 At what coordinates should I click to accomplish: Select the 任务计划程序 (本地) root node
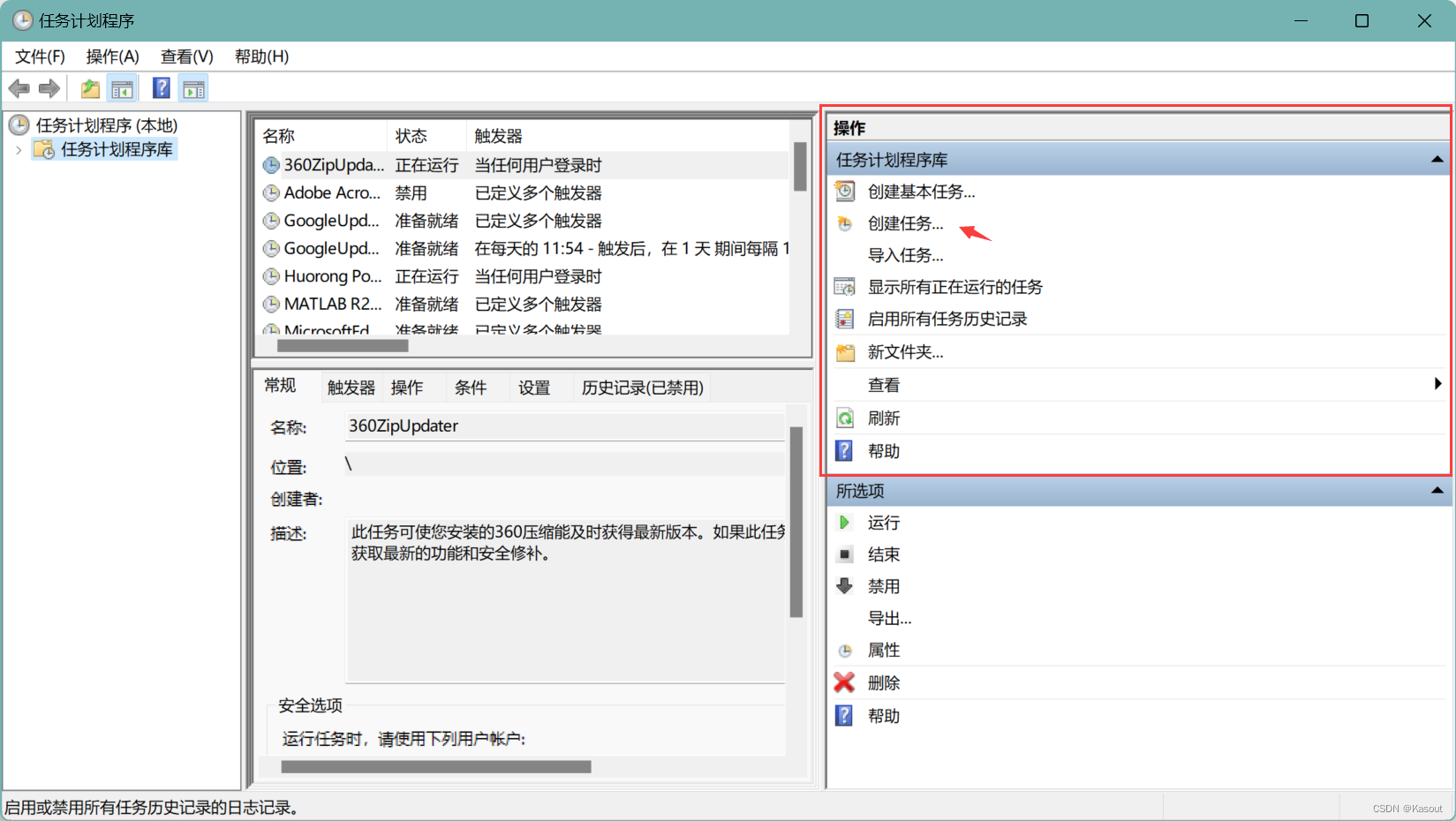107,125
